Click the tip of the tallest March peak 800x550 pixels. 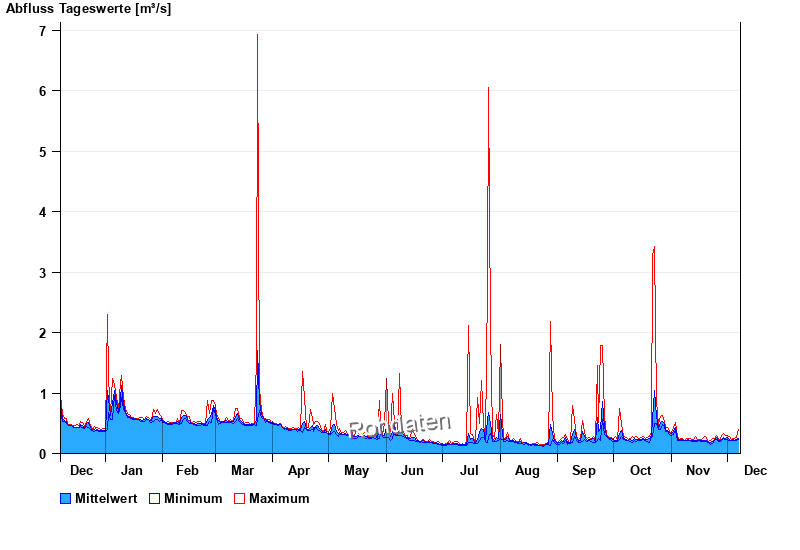tap(257, 35)
